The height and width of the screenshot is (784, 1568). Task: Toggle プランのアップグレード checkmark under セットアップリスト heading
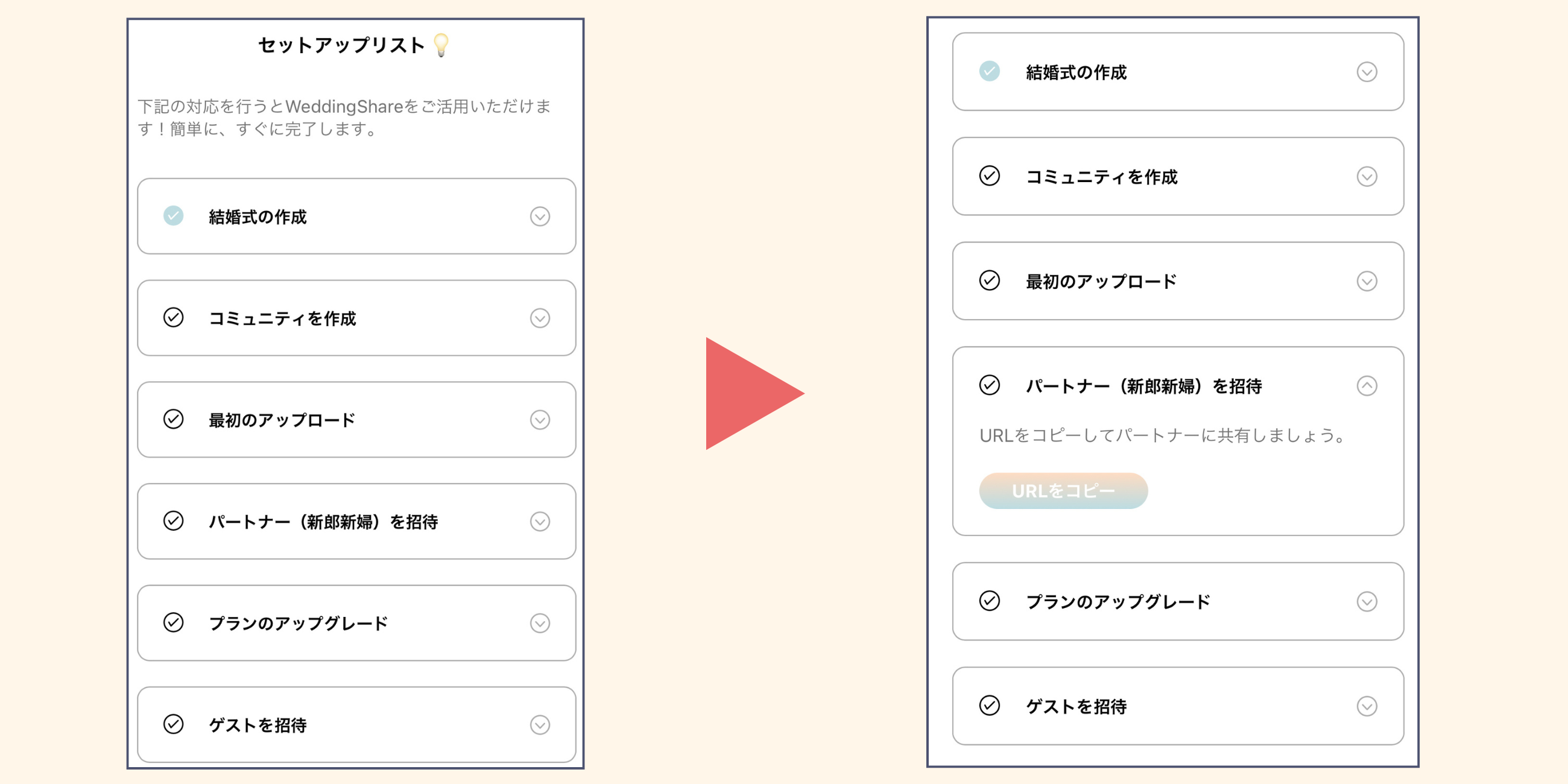tap(174, 623)
